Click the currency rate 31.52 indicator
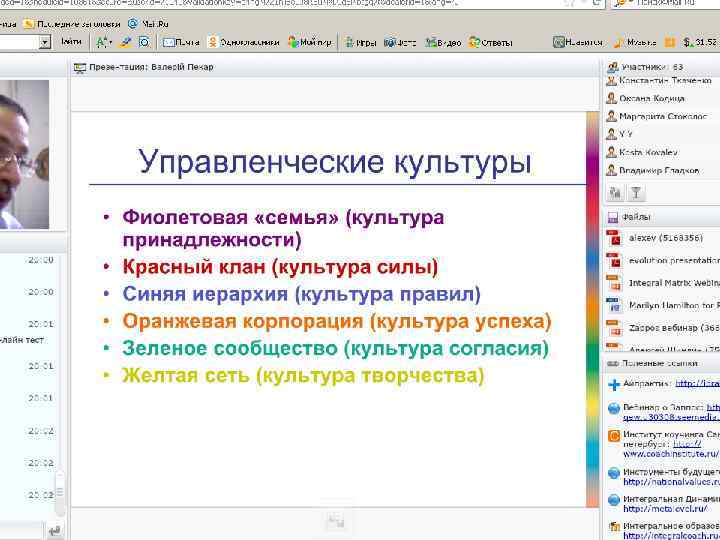Image resolution: width=720 pixels, height=540 pixels. point(700,43)
